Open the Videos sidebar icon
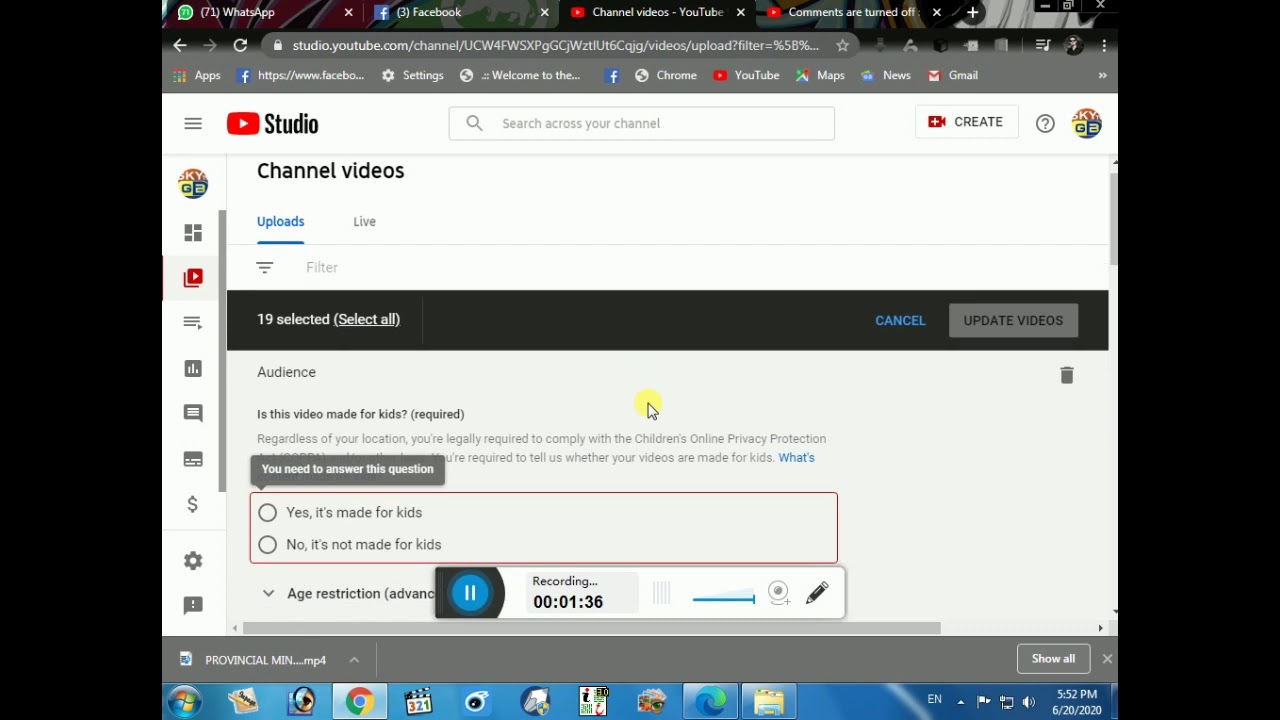1280x720 pixels. click(x=193, y=278)
